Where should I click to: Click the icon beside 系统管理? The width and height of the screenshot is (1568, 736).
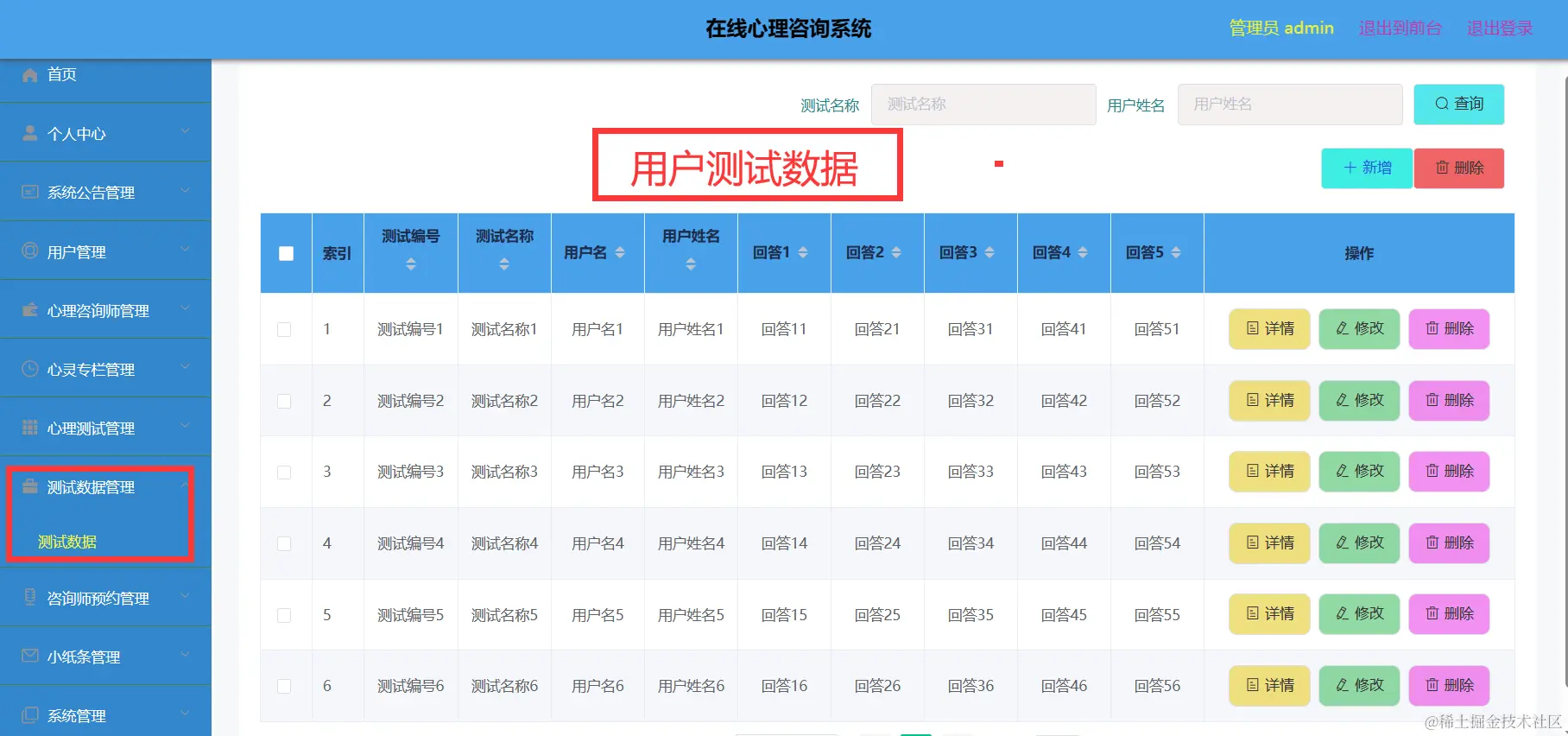pyautogui.click(x=29, y=715)
